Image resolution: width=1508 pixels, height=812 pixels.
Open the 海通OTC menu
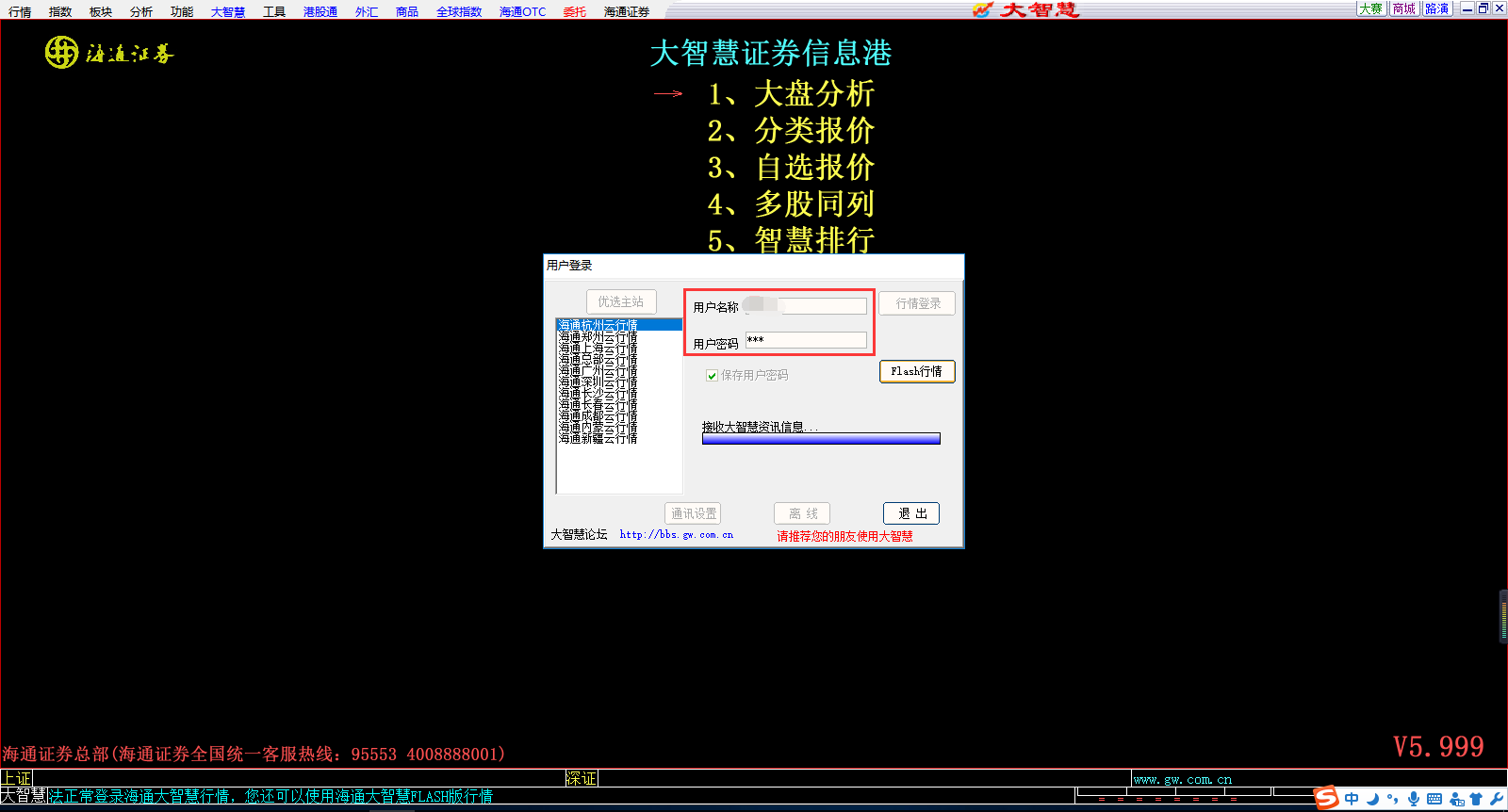[x=523, y=11]
